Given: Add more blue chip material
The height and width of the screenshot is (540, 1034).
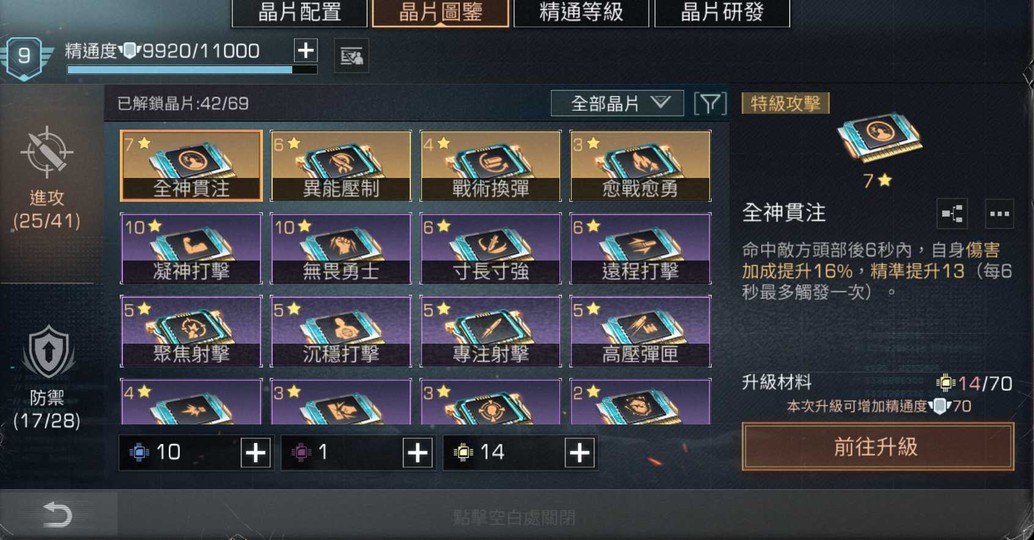Looking at the screenshot, I should tap(255, 453).
